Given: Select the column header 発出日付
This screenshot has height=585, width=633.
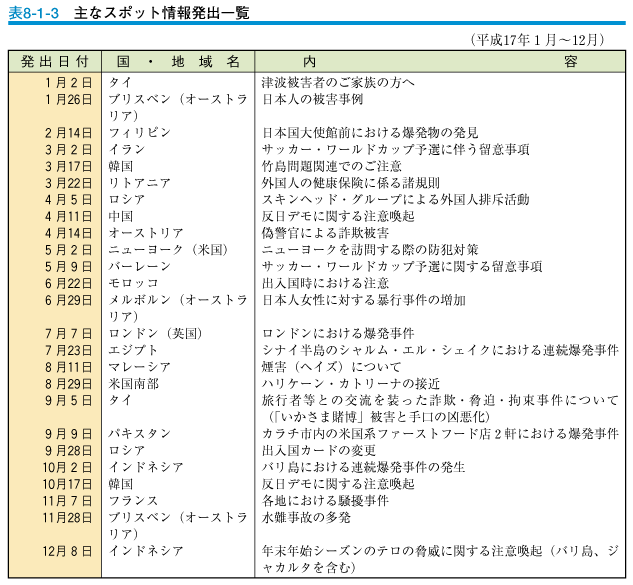Looking at the screenshot, I should (55, 61).
